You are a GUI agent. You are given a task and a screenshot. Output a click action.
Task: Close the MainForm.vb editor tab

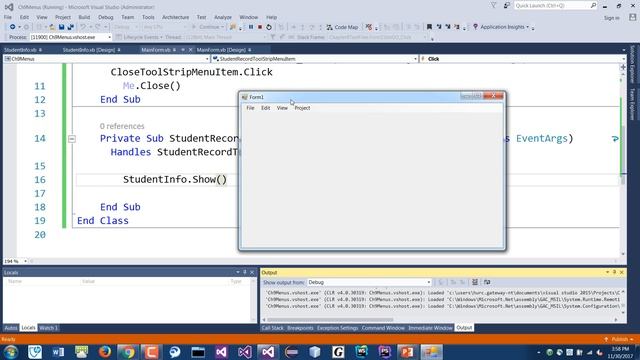[191, 50]
